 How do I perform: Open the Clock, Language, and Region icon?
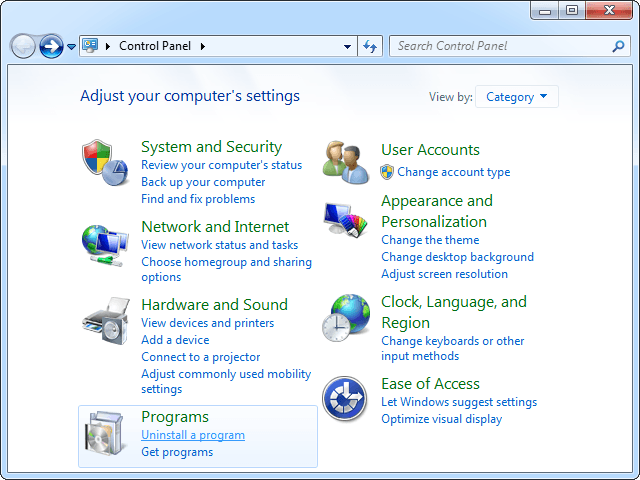click(x=346, y=318)
